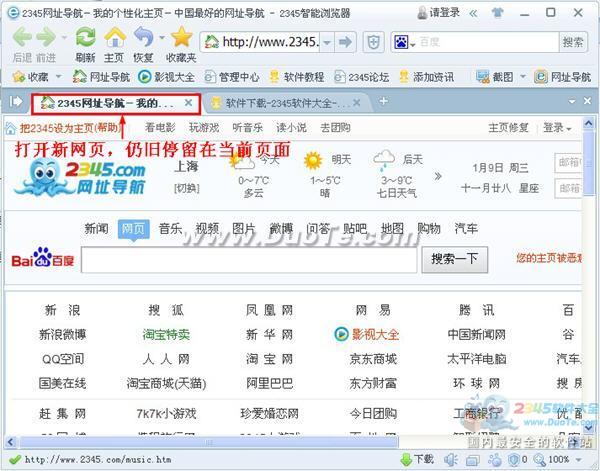This screenshot has width=600, height=471.
Task: Click the shield security icon beside address bar
Action: pos(373,42)
